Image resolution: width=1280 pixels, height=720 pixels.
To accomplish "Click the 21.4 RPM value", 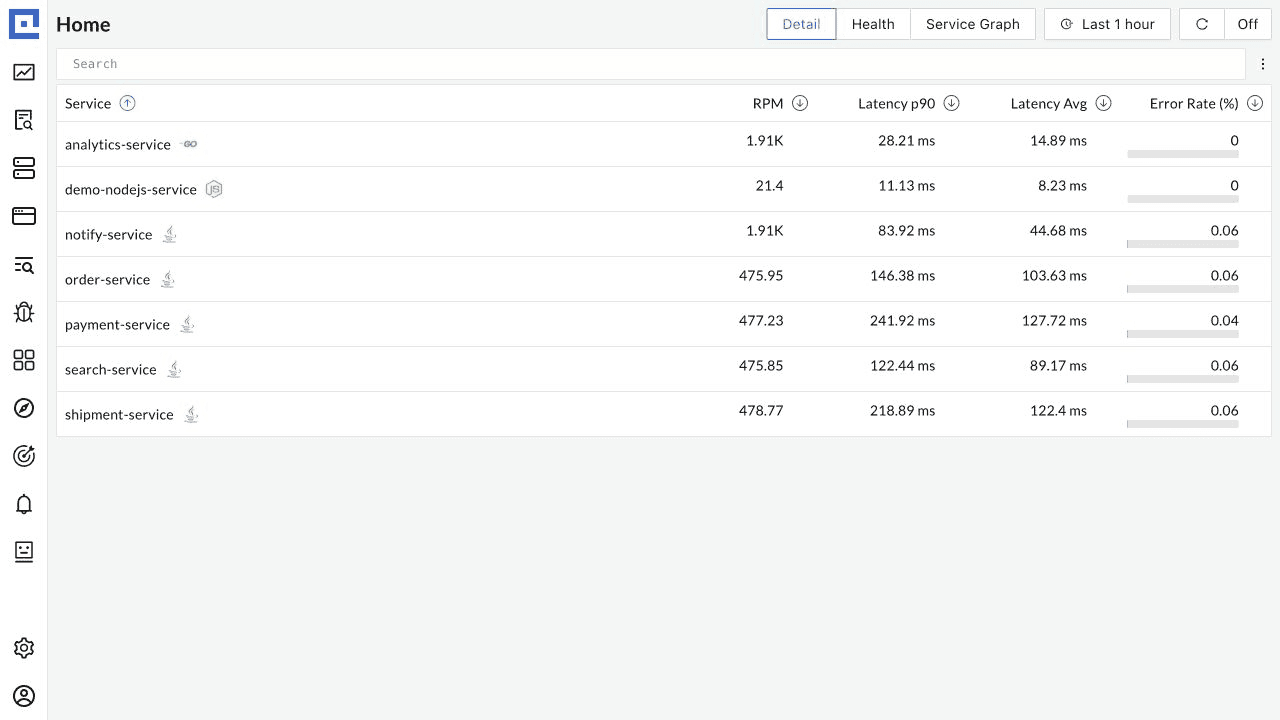I will point(769,185).
